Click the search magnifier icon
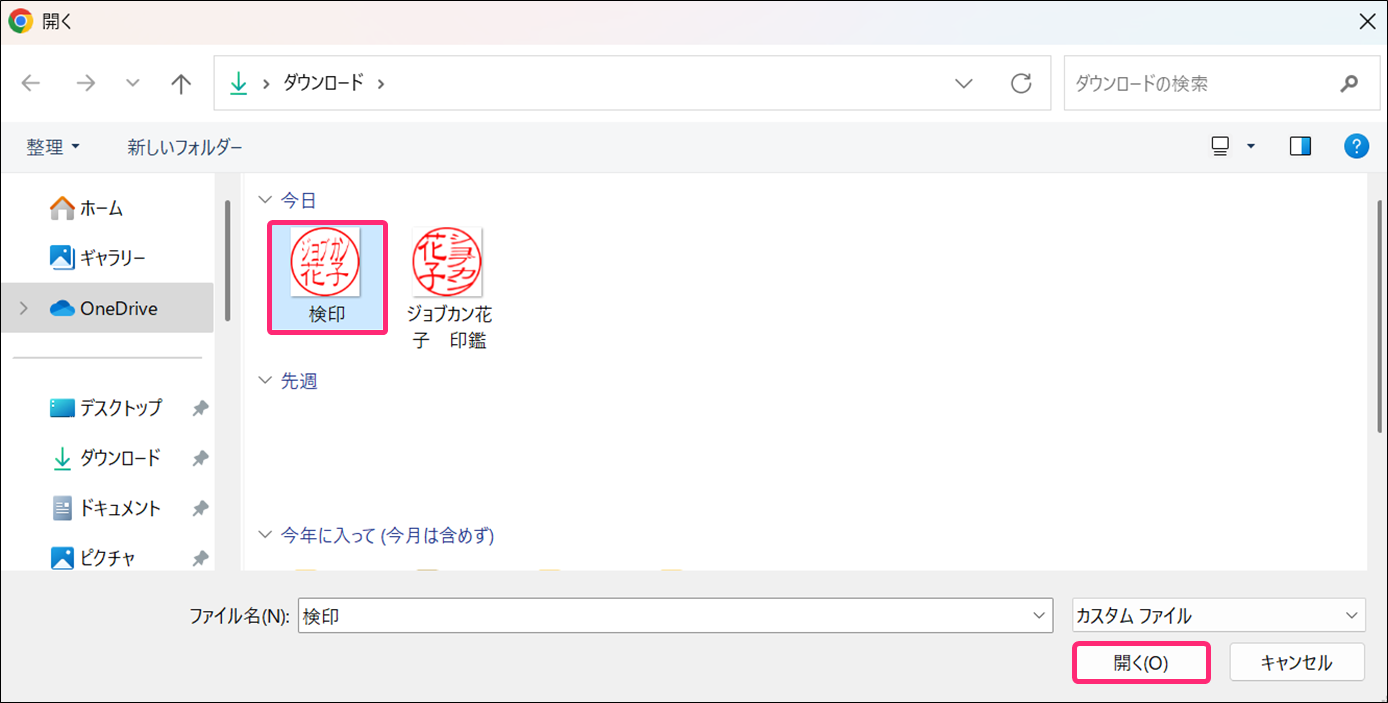Viewport: 1388px width, 703px height. [x=1349, y=84]
